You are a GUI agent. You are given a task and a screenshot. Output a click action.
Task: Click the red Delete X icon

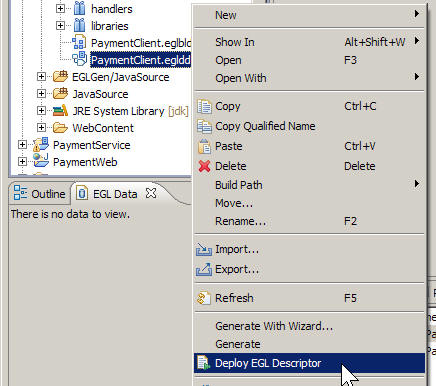tap(204, 166)
